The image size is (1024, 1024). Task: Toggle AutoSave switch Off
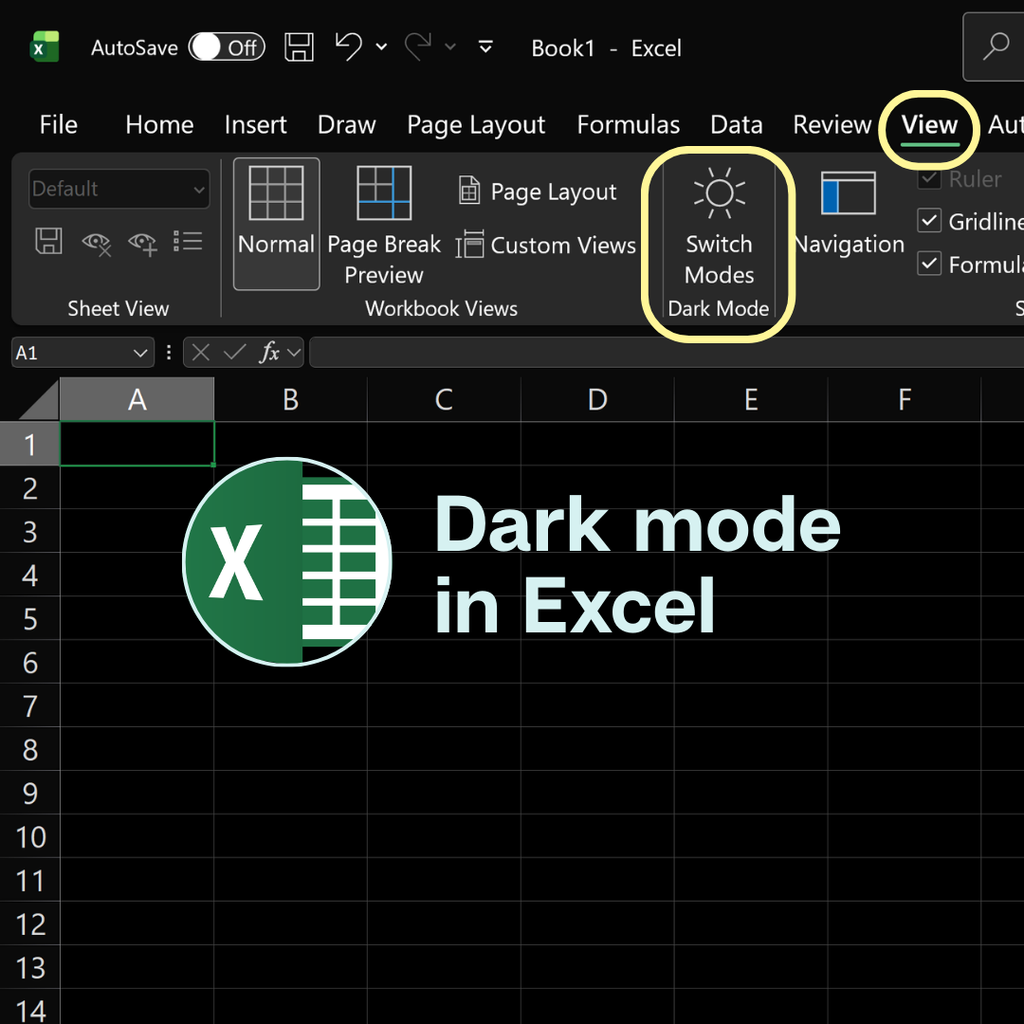click(227, 47)
